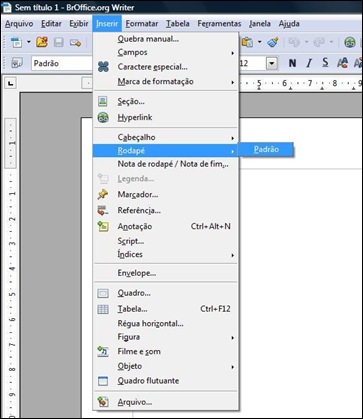Click the Caractere especial icon

coord(103,67)
